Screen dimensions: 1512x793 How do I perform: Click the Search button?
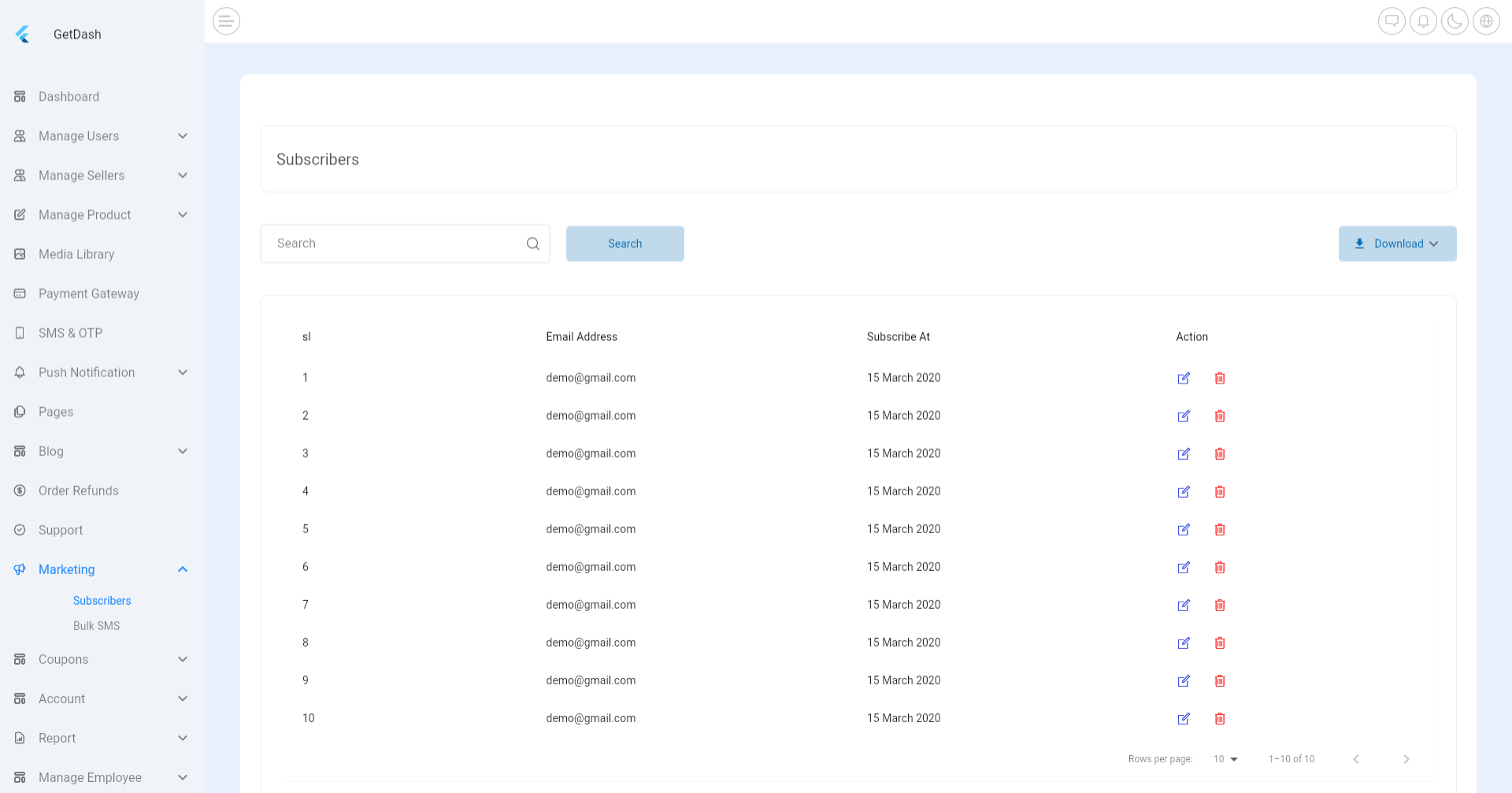click(x=624, y=243)
